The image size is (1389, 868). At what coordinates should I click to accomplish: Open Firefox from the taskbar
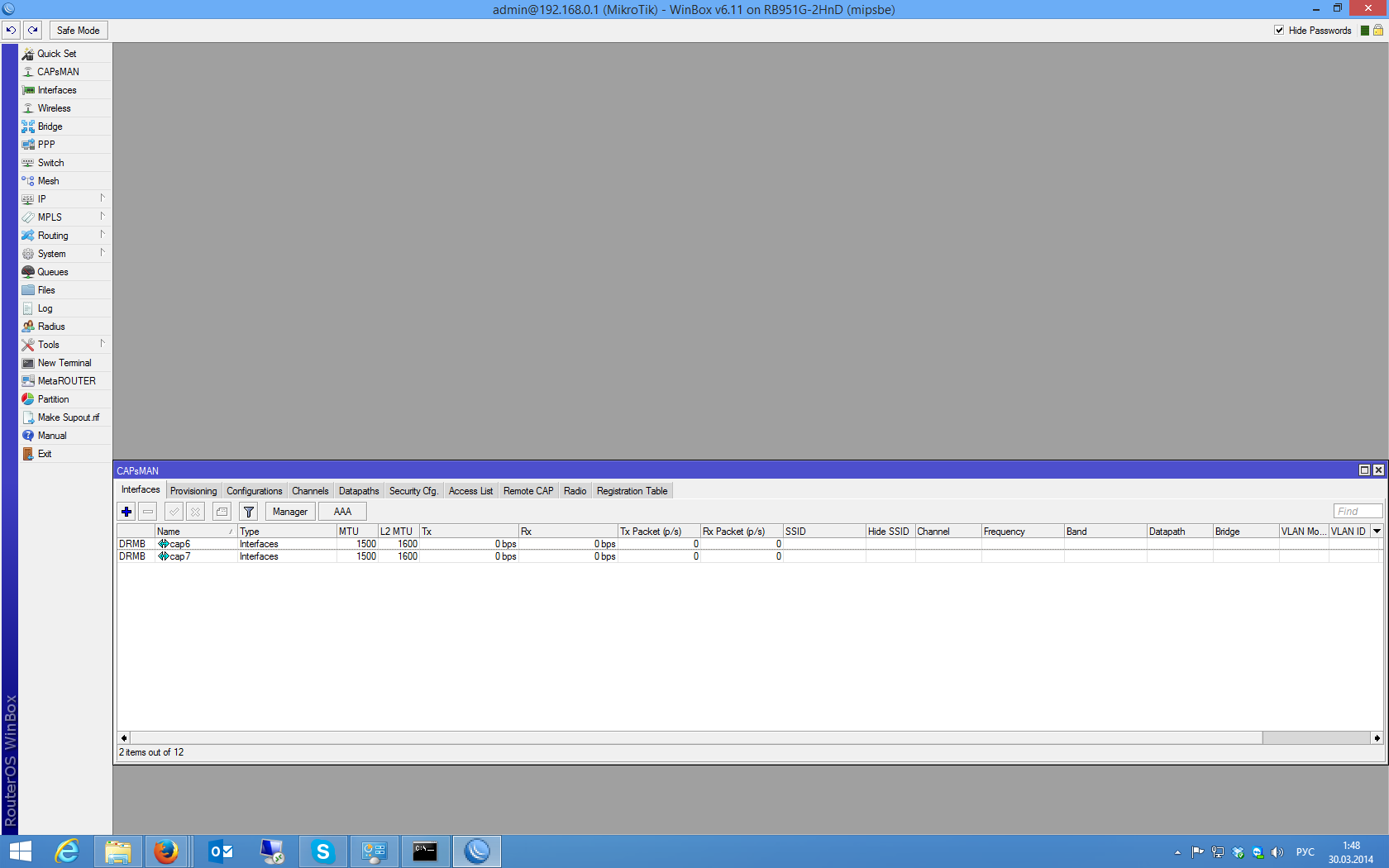pyautogui.click(x=166, y=851)
